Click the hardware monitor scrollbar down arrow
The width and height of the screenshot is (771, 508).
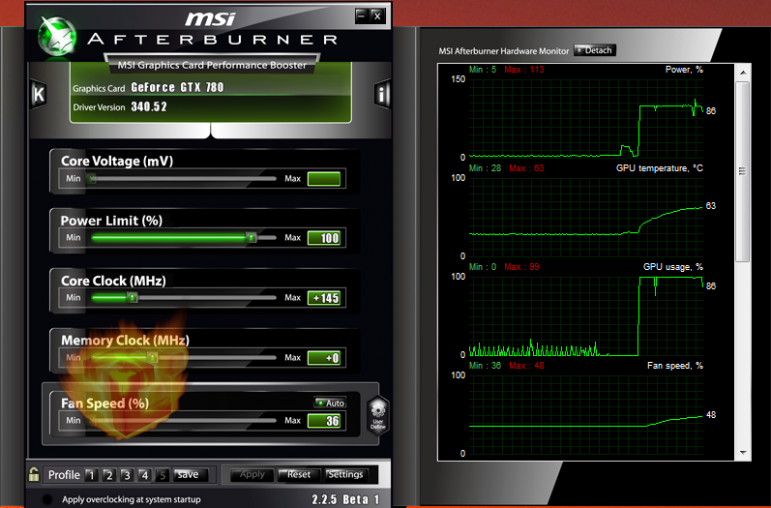(743, 452)
